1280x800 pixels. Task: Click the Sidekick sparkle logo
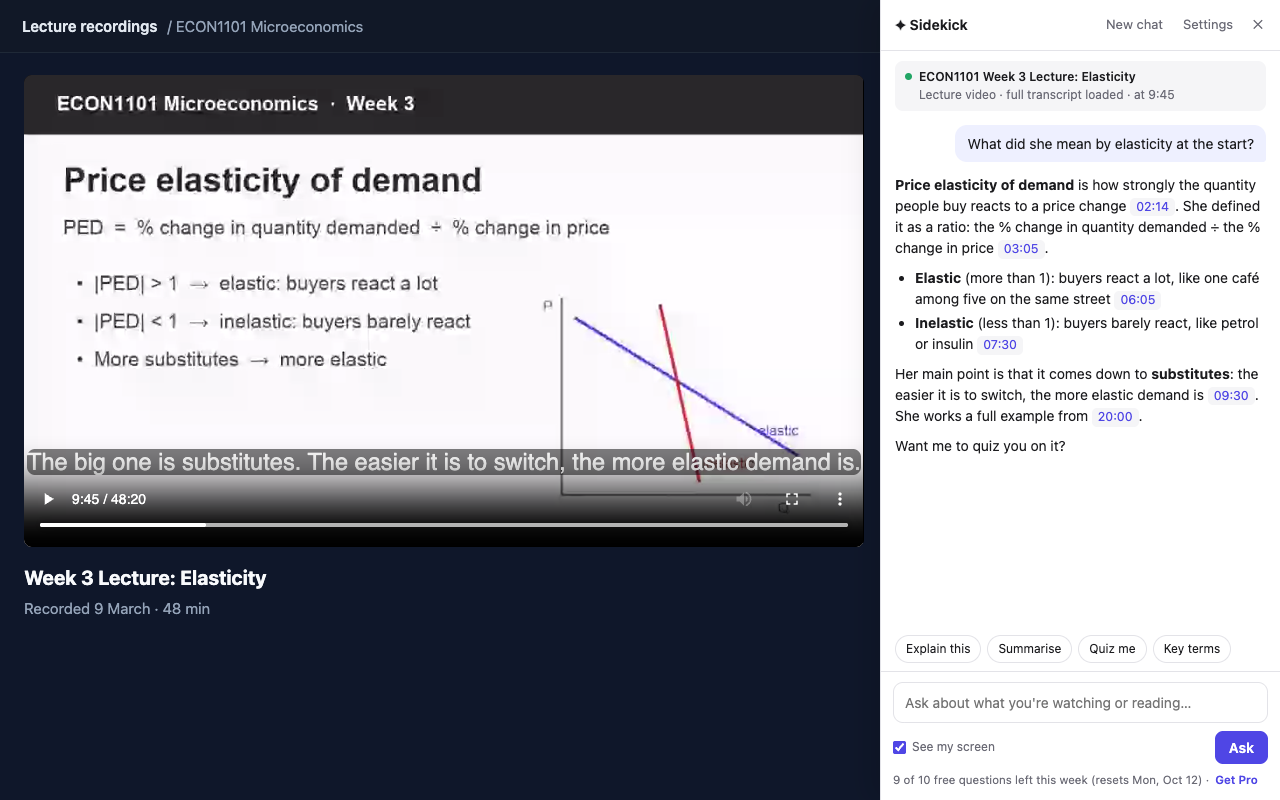[x=900, y=25]
